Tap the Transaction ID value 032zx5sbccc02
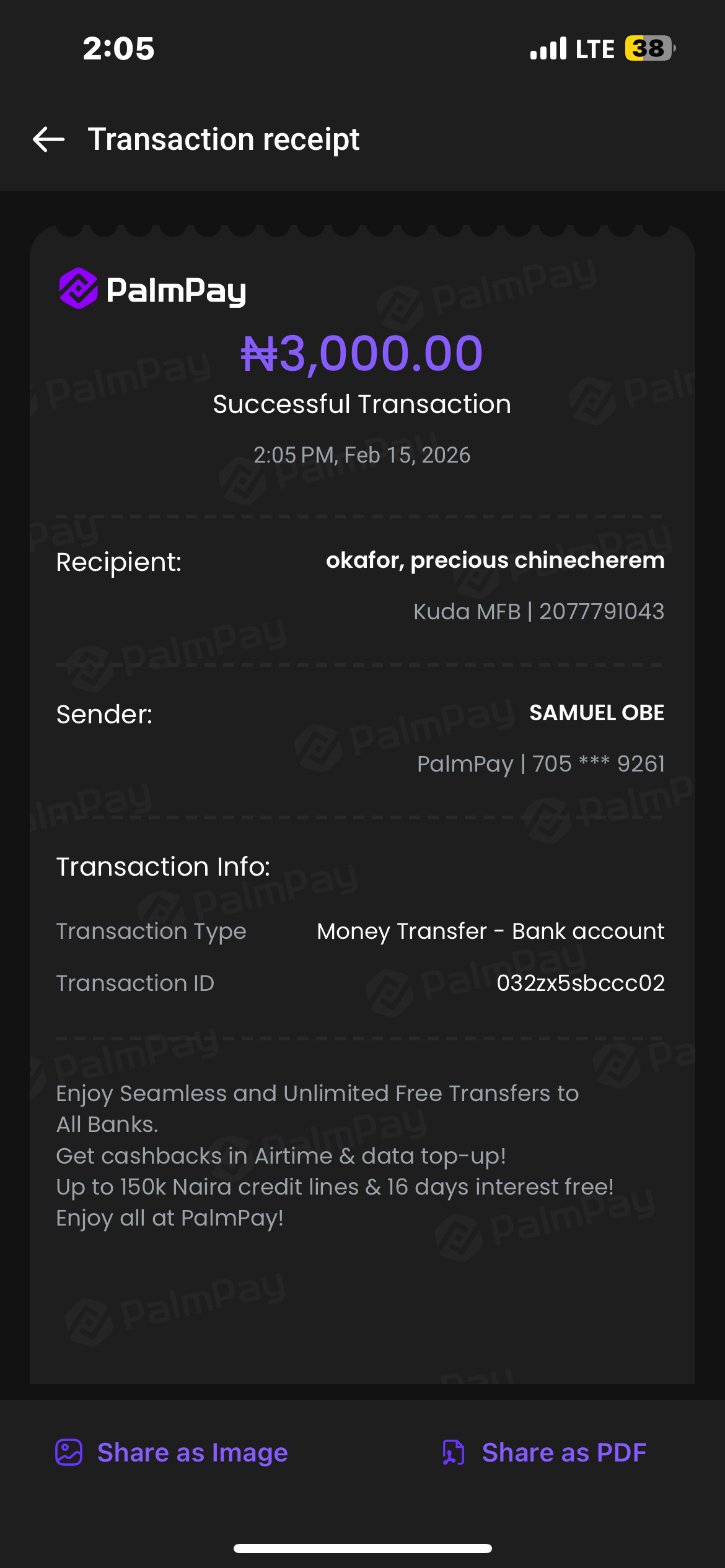Viewport: 725px width, 1568px height. [581, 983]
